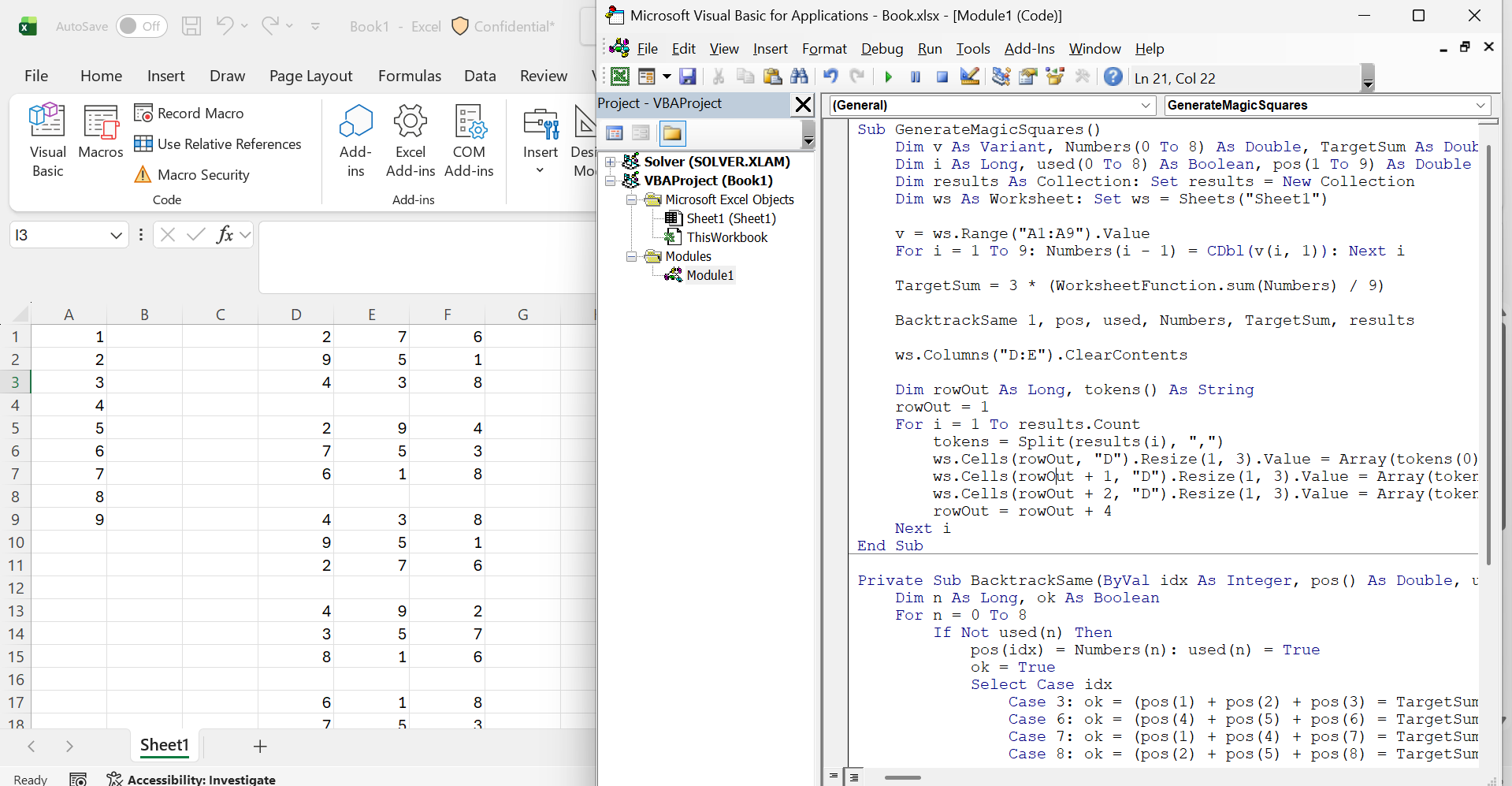
Task: Click the Reset (stop) icon in the VBA toolbar
Action: (x=942, y=77)
